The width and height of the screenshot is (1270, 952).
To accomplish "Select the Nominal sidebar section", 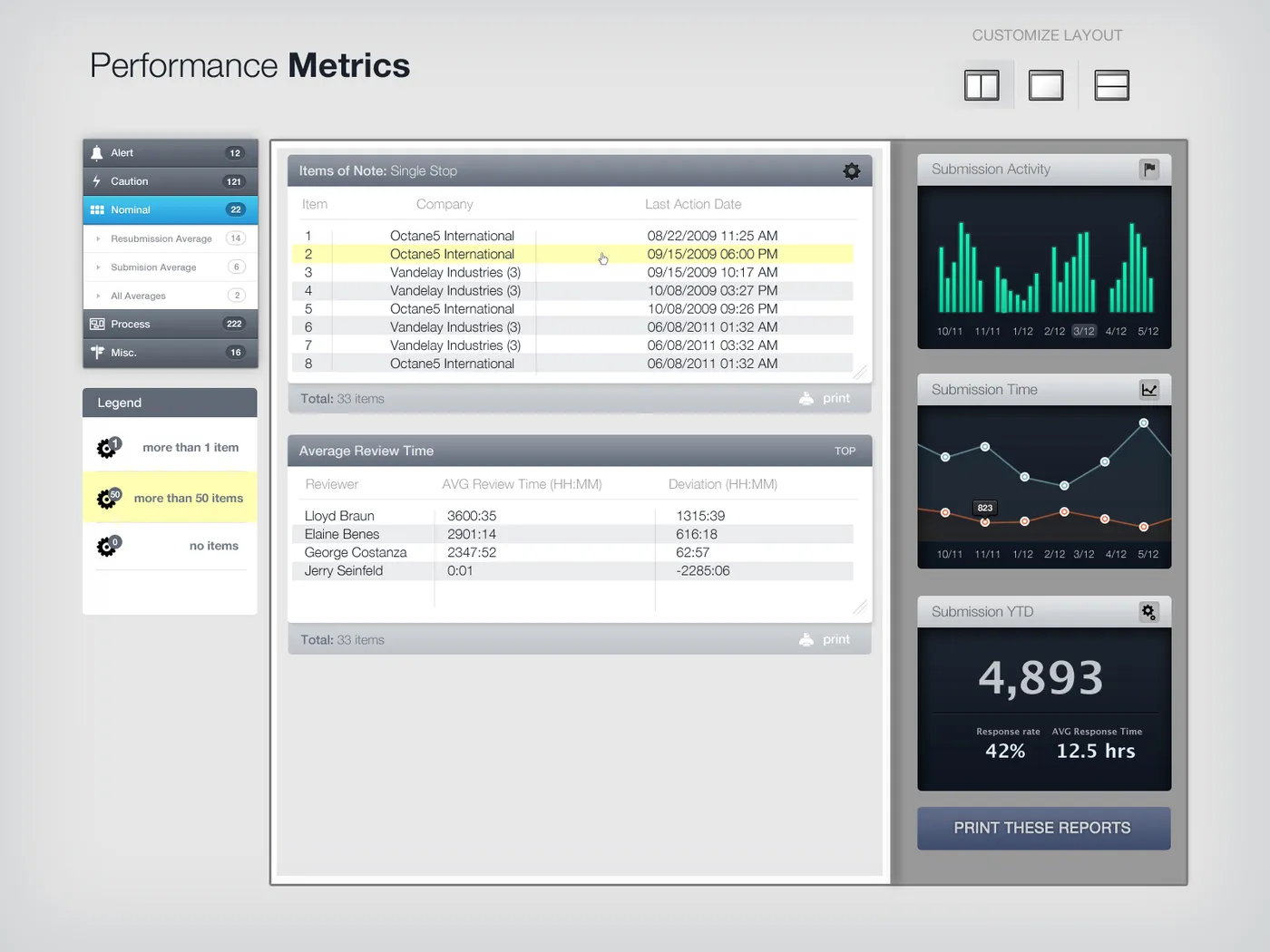I will pos(171,209).
